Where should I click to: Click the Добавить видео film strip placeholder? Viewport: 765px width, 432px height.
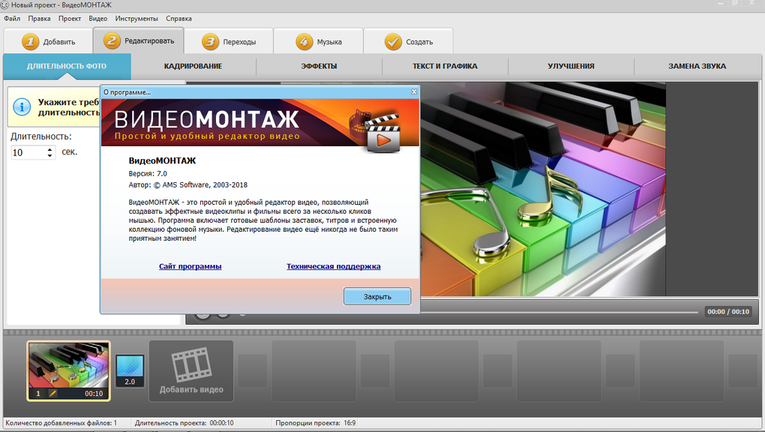click(191, 371)
